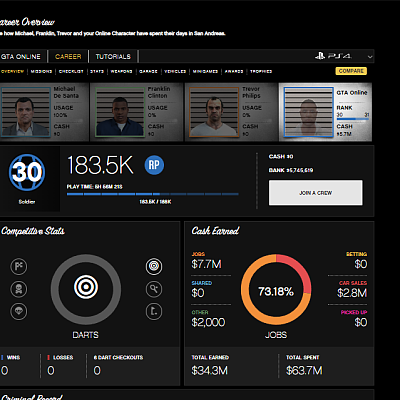Select the golf flag stats icon

[154, 311]
